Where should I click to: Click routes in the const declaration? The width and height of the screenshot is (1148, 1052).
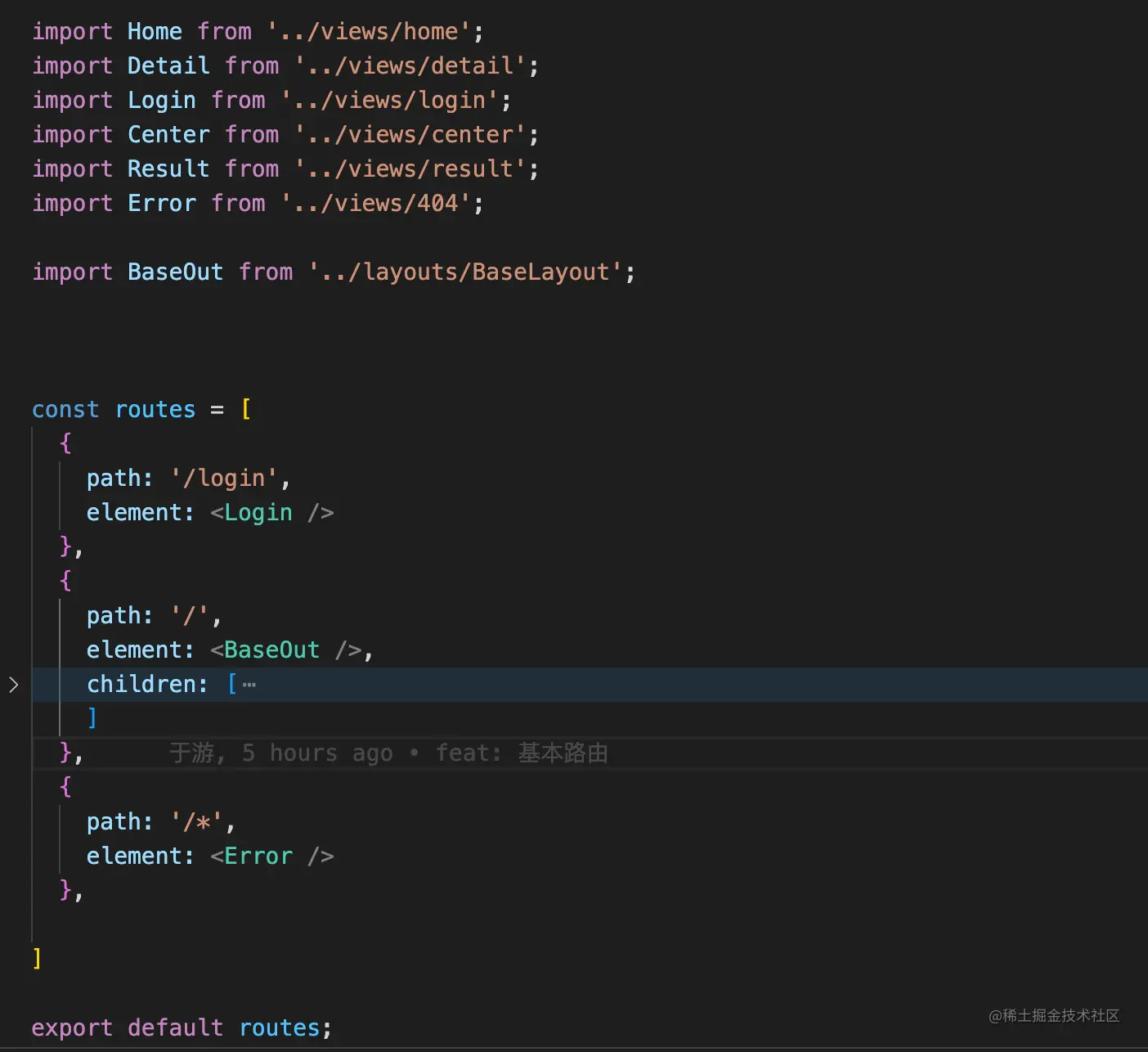coord(155,410)
